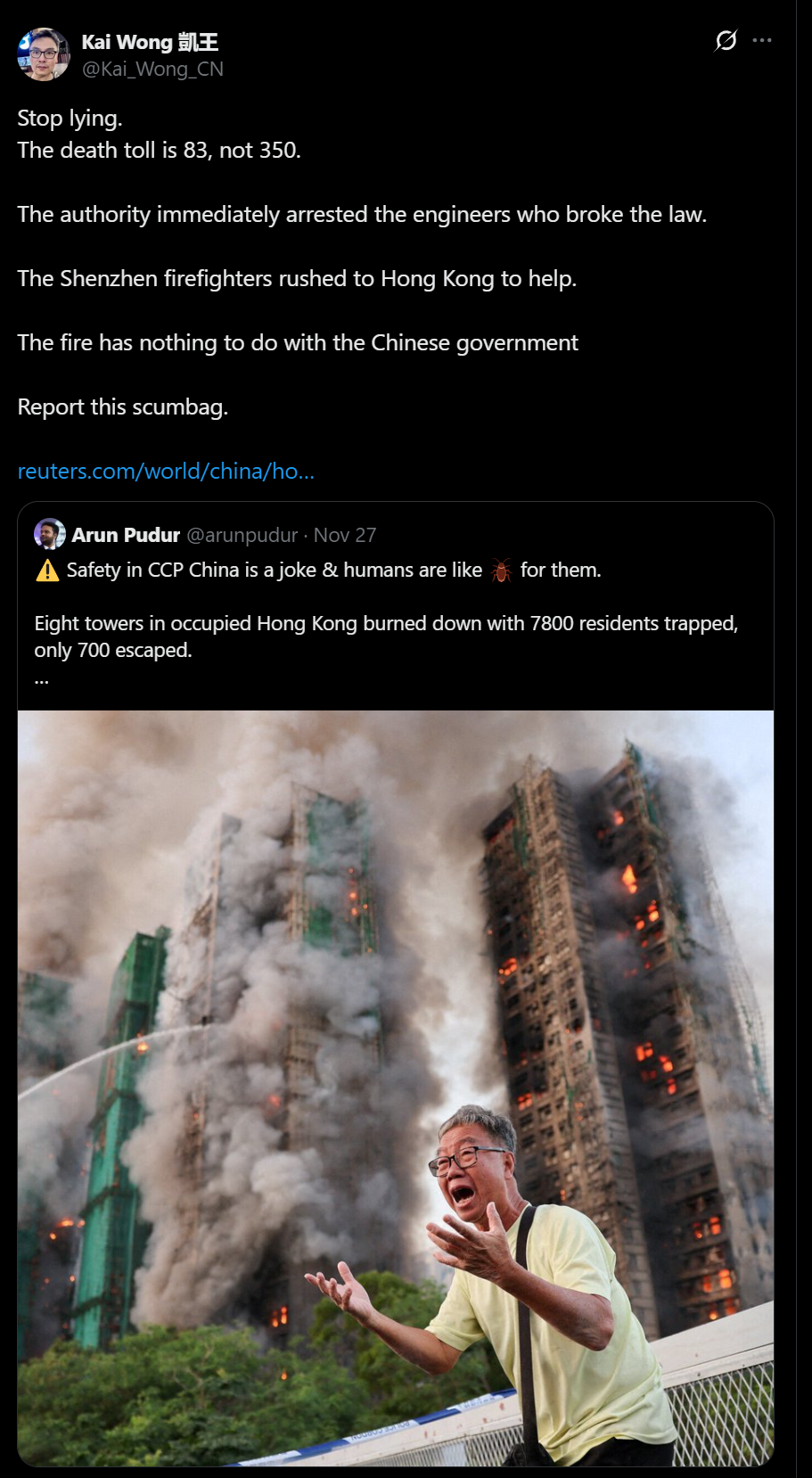Open the Kai Wong 凱王 display name
This screenshot has height=1478, width=812.
coord(150,42)
